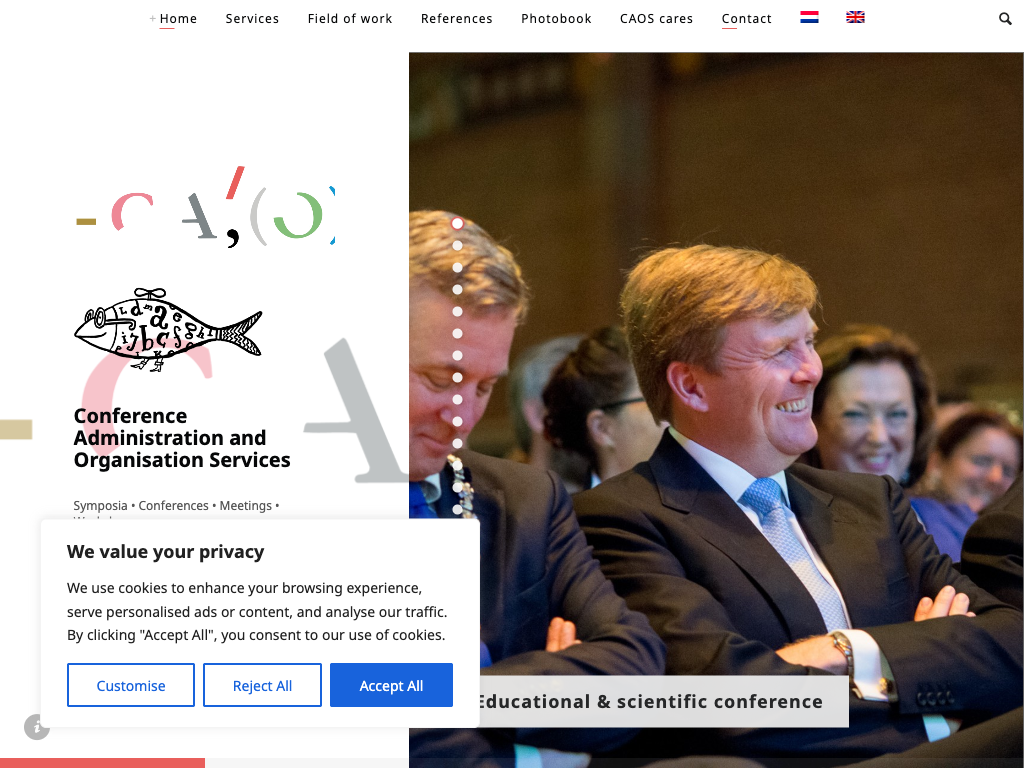
Task: Open the Photobook menu item
Action: coord(556,19)
